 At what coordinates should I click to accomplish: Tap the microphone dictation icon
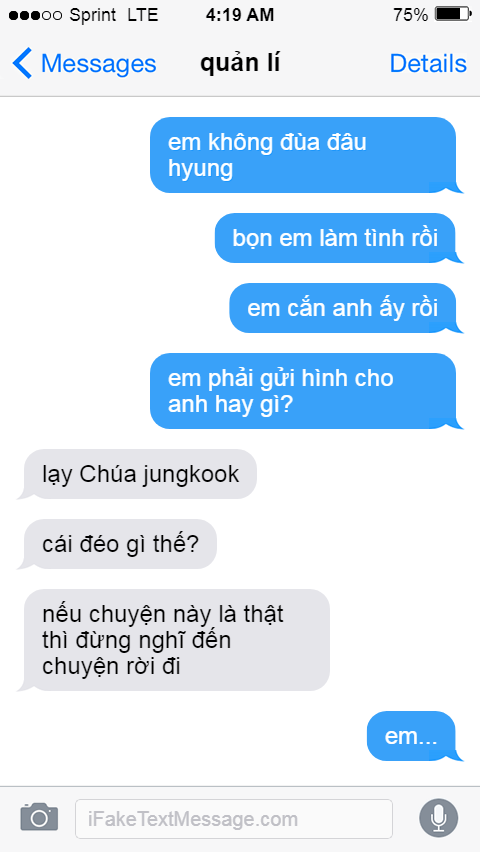click(438, 818)
